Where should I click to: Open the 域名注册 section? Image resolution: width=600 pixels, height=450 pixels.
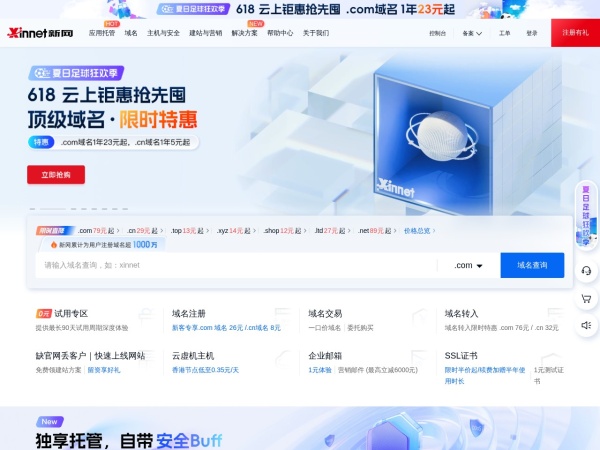point(189,314)
